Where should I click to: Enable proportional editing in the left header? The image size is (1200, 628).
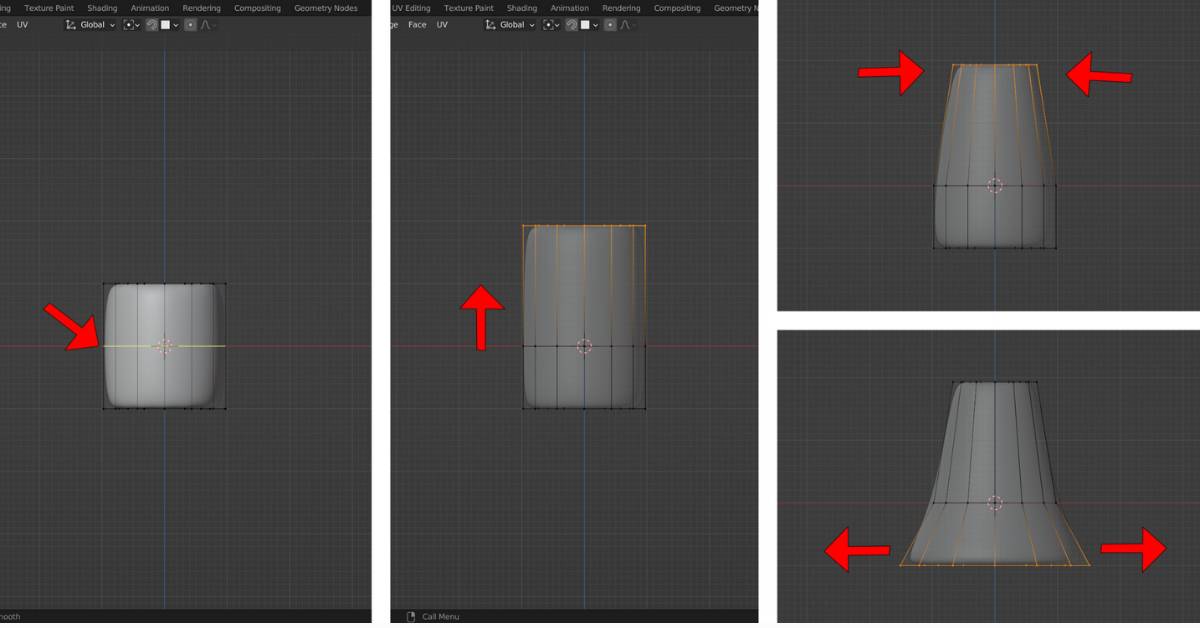point(190,25)
